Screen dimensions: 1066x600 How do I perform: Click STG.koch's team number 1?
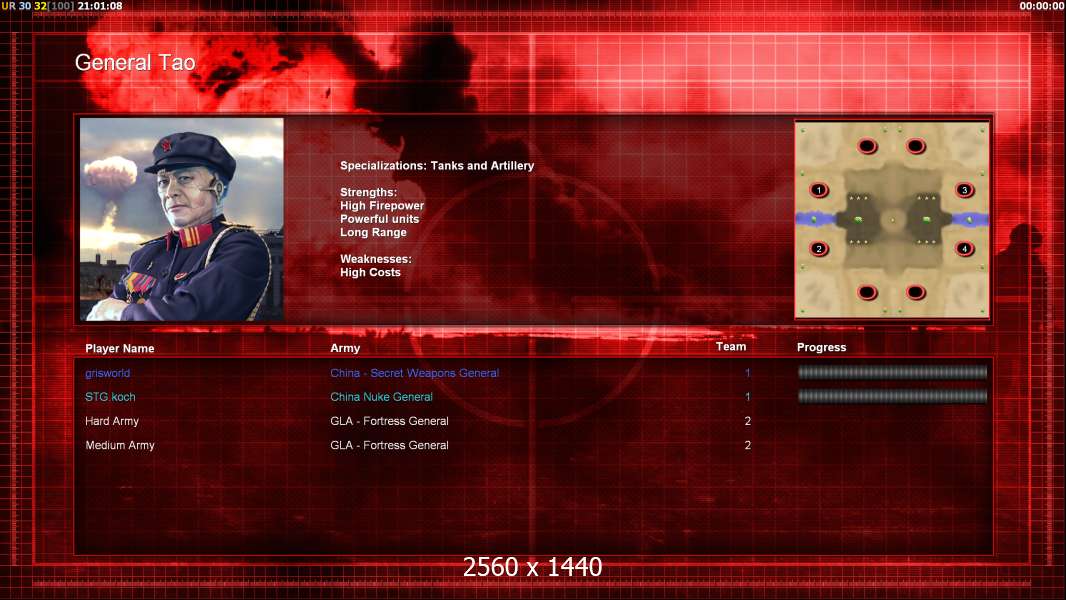tap(747, 397)
